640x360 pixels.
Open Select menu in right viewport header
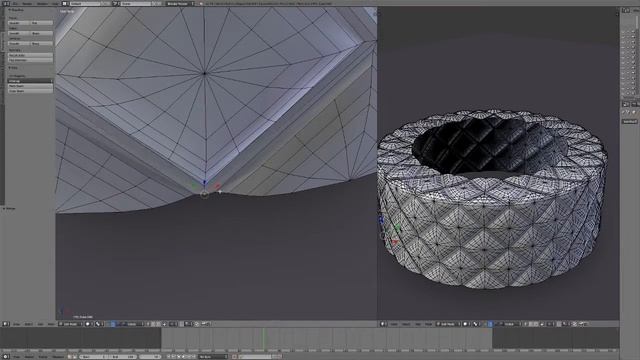point(406,324)
